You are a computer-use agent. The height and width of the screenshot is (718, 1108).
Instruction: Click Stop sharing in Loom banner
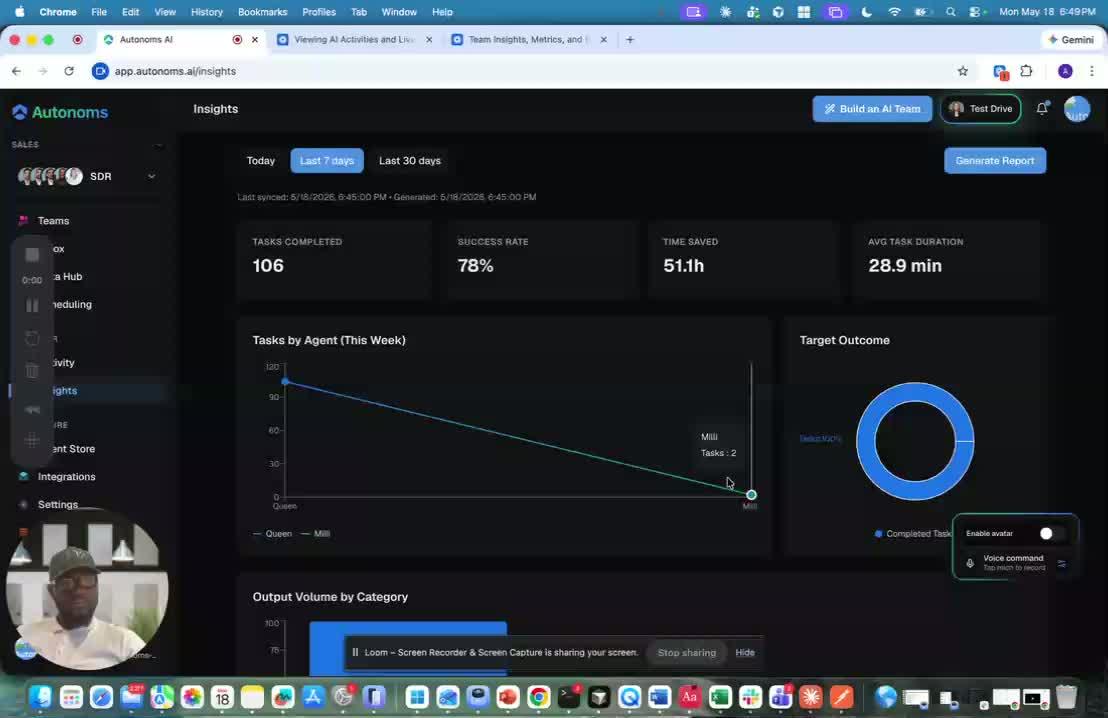[x=686, y=652]
